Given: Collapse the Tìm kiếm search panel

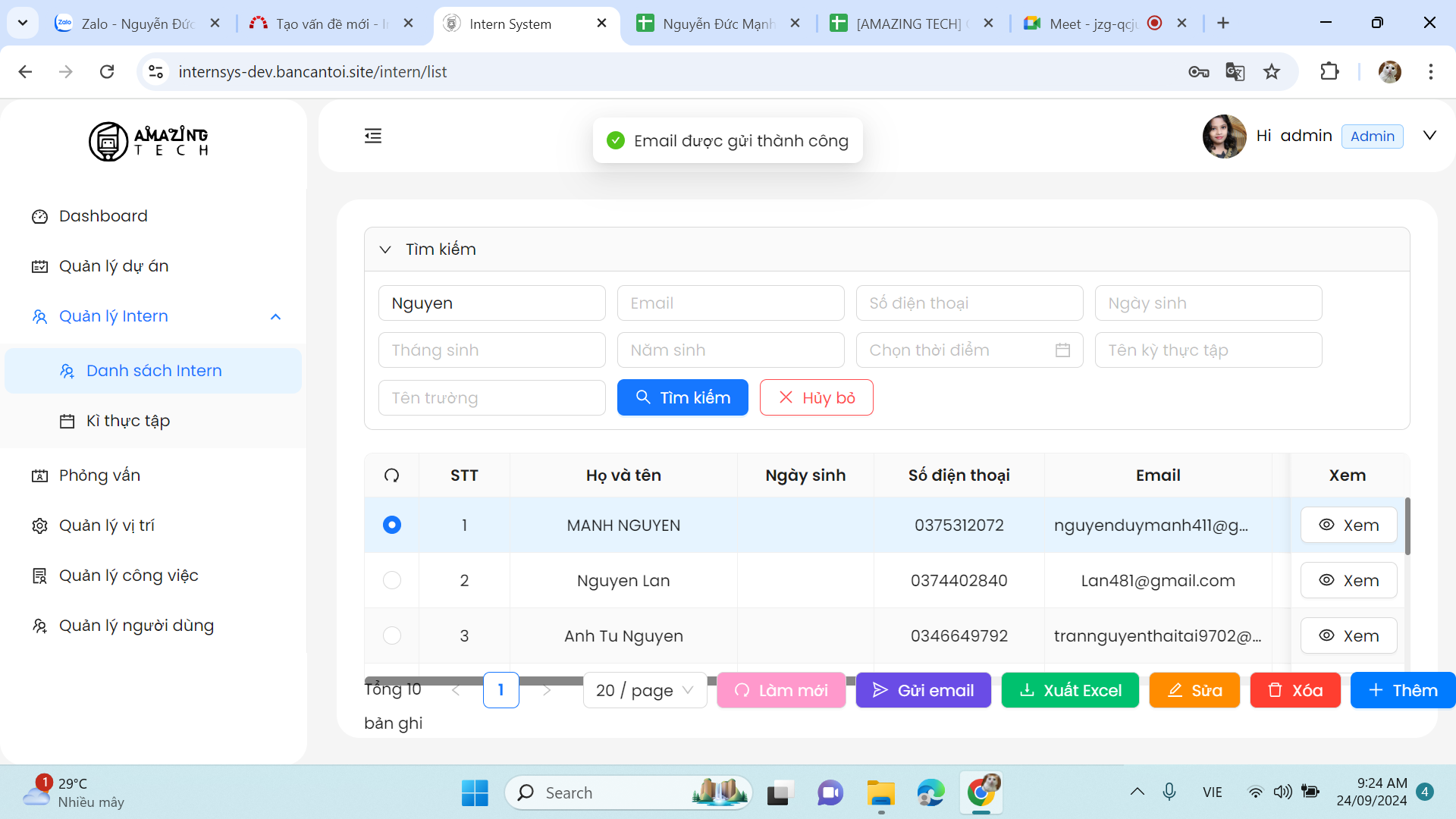Looking at the screenshot, I should point(385,249).
